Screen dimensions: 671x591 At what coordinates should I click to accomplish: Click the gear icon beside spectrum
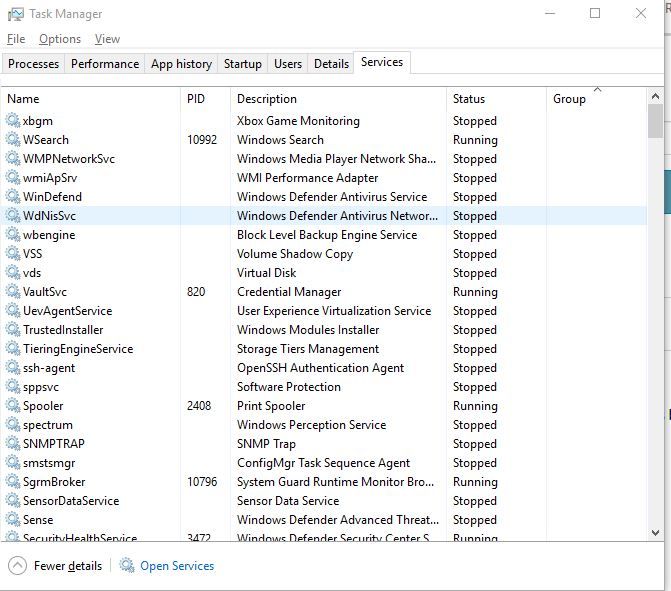13,425
